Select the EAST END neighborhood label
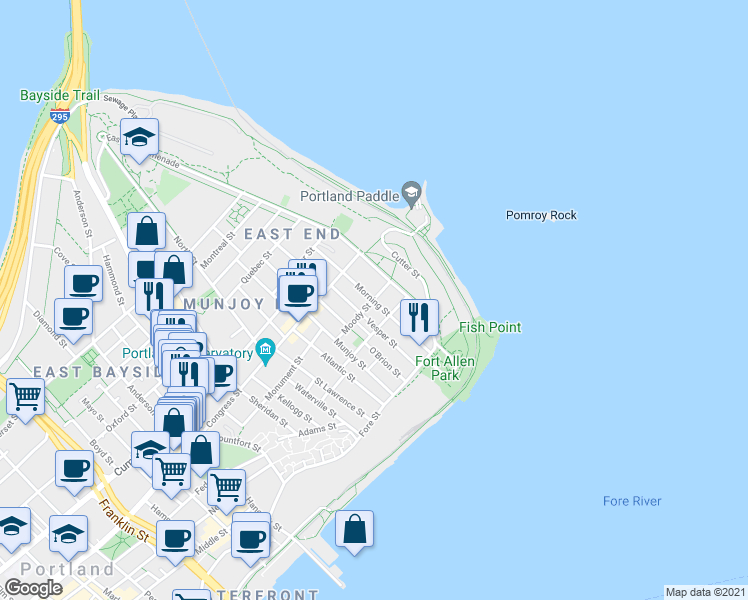This screenshot has width=748, height=600. 292,234
